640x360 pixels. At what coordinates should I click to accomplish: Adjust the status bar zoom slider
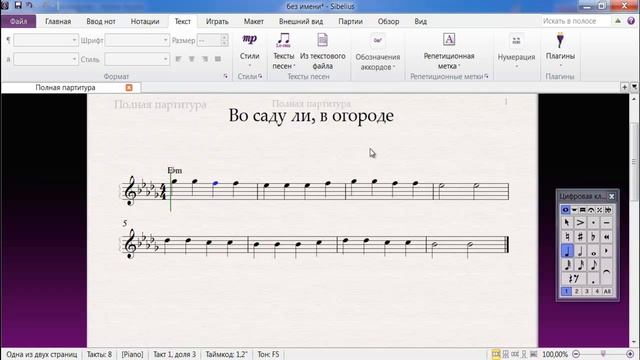point(603,354)
